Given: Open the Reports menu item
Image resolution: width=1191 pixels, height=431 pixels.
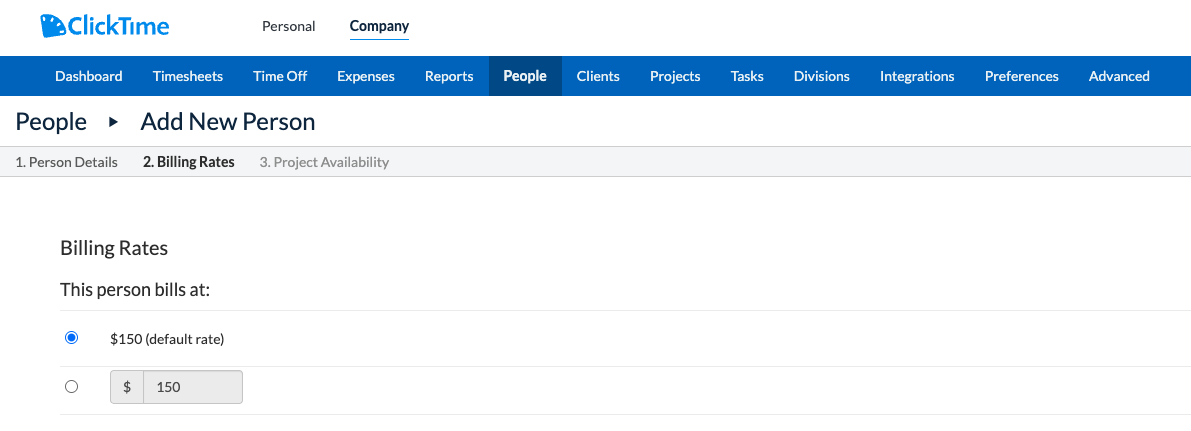Looking at the screenshot, I should click(x=449, y=76).
